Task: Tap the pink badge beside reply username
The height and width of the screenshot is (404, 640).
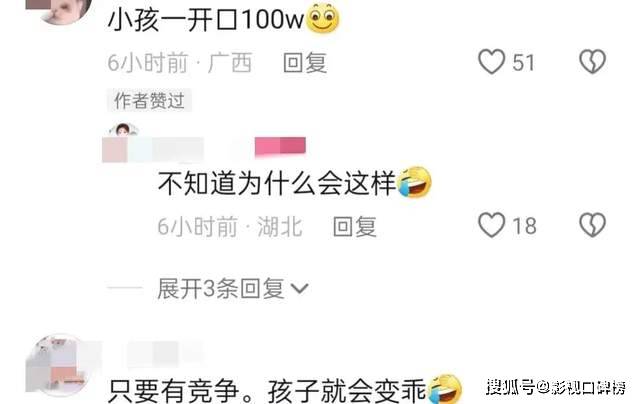Action: coord(280,147)
